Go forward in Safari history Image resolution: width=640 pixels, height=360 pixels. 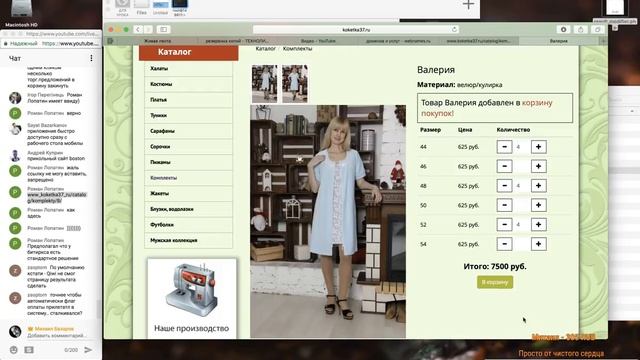148,29
